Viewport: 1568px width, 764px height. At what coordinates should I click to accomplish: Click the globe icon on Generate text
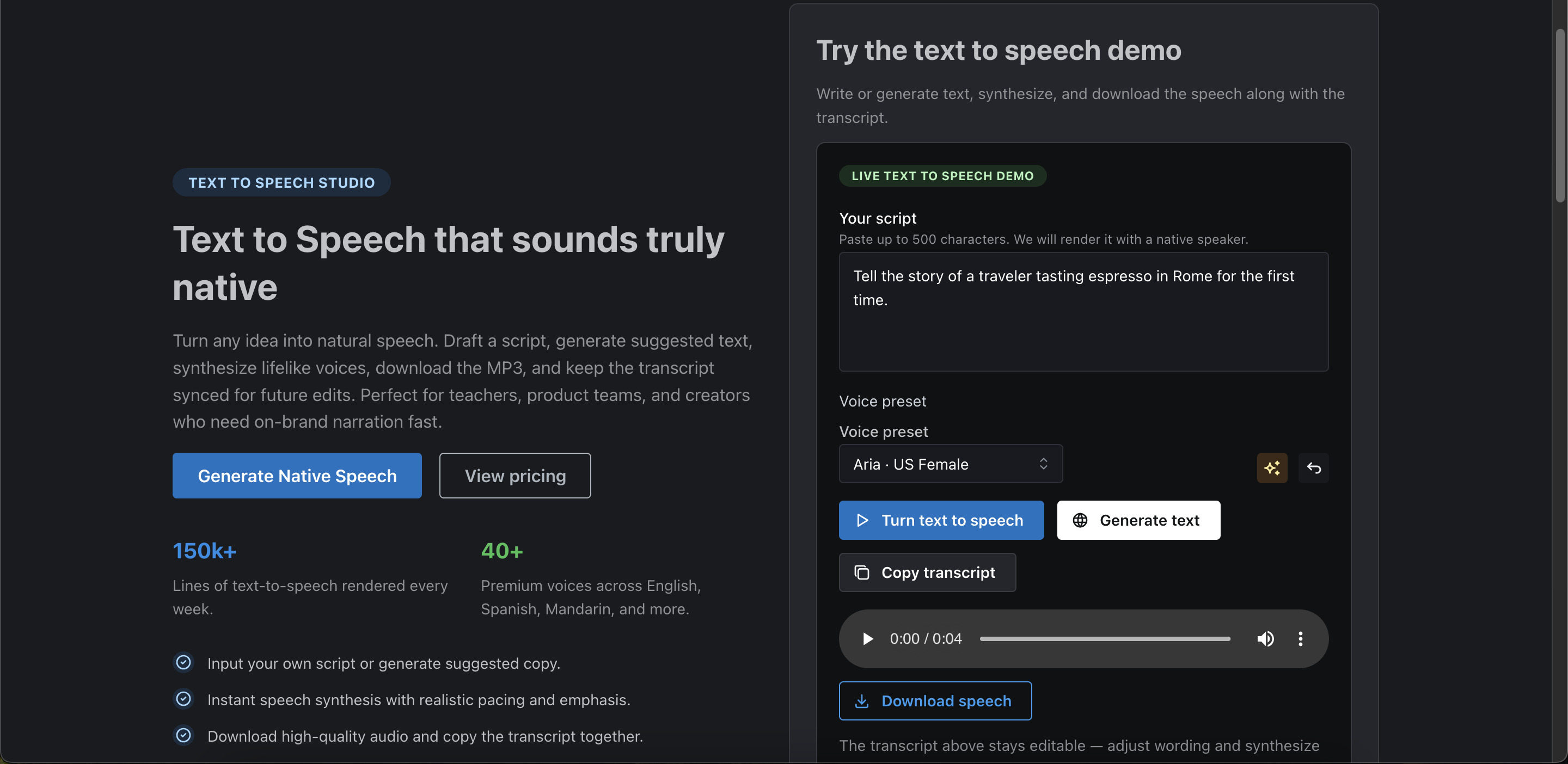pos(1080,520)
